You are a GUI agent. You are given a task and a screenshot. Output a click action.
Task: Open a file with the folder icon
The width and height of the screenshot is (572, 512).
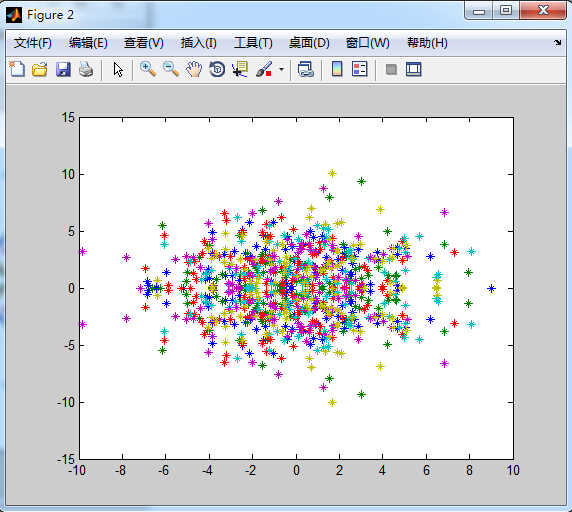[40, 69]
